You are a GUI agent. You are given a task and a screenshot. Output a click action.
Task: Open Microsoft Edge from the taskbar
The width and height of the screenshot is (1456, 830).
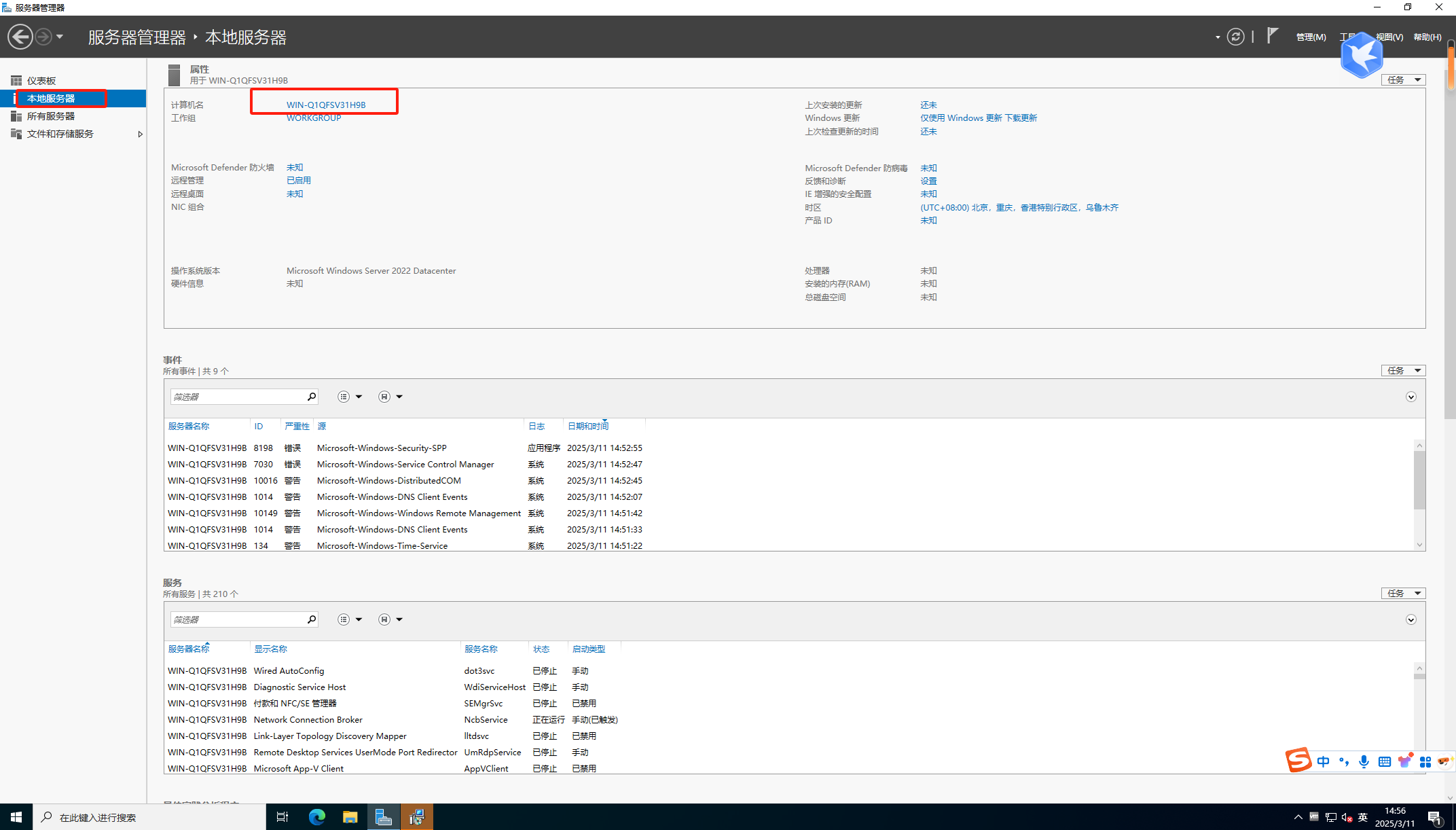click(x=316, y=817)
